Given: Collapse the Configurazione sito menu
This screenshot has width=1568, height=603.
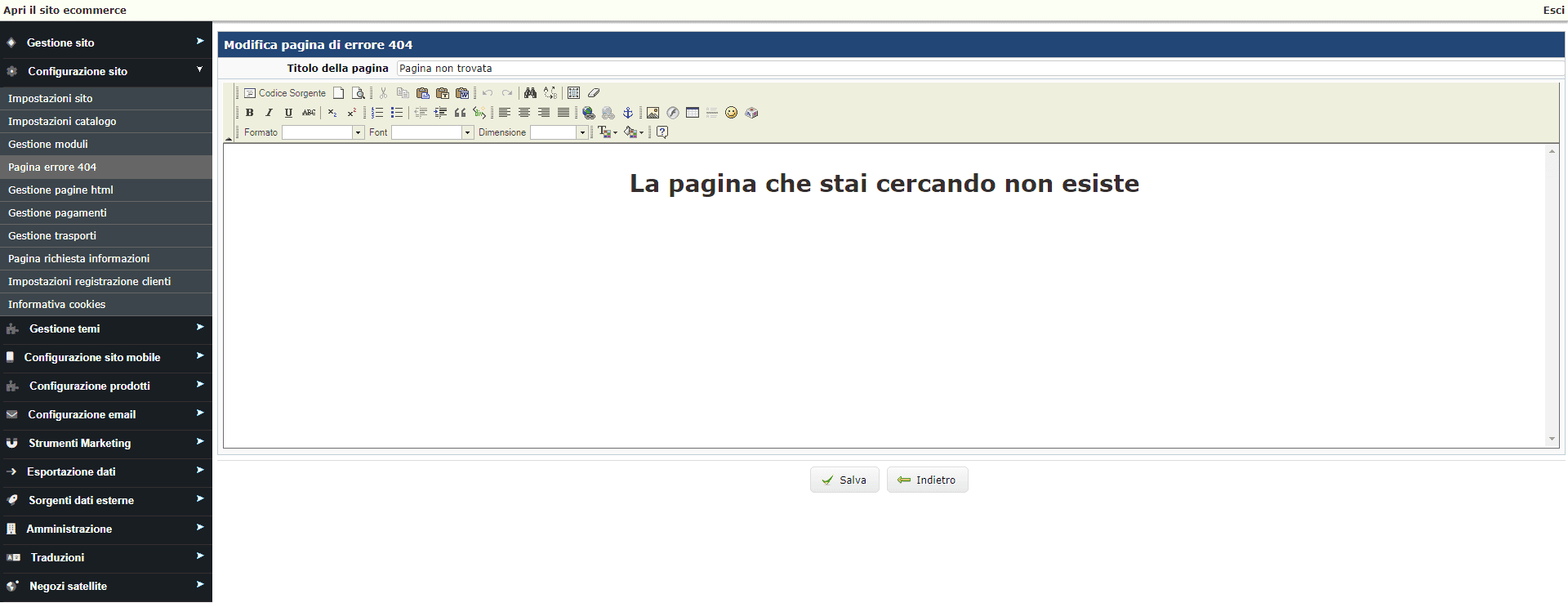Looking at the screenshot, I should coord(106,71).
